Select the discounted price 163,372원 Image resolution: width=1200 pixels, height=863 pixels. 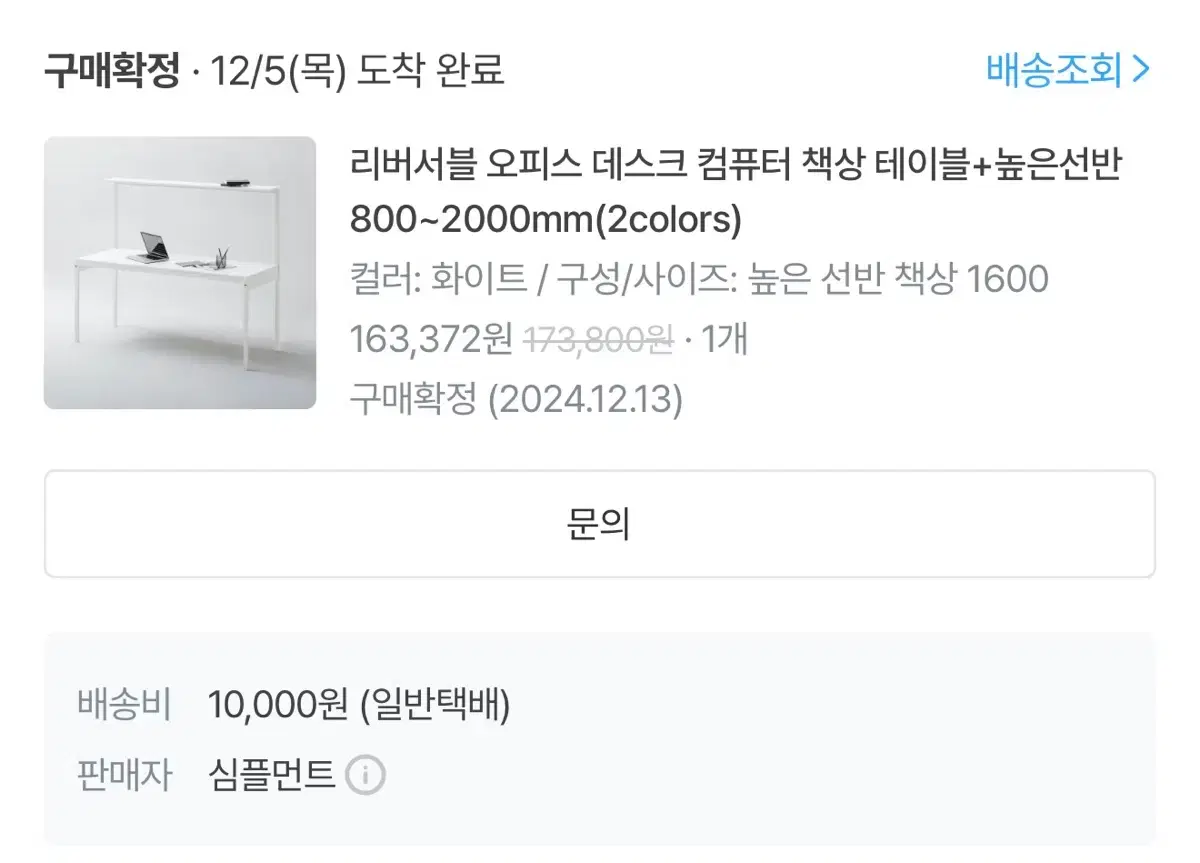432,340
